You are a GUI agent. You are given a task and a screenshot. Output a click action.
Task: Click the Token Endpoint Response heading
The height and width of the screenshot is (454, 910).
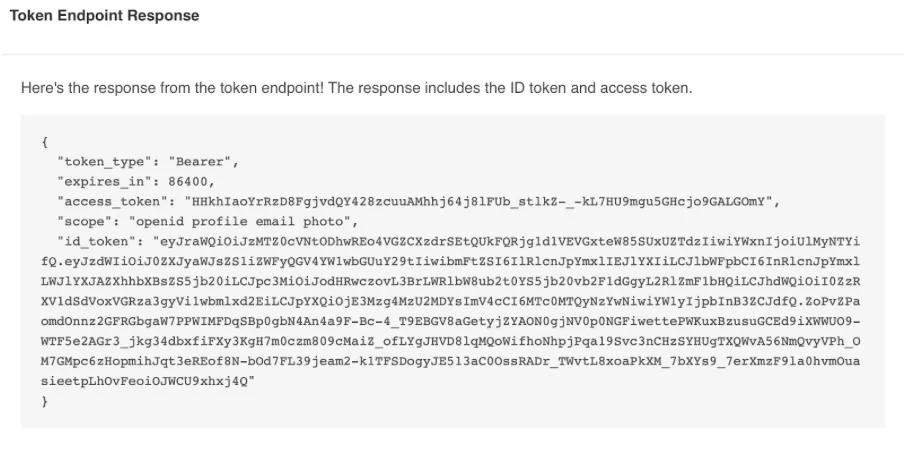pyautogui.click(x=104, y=16)
